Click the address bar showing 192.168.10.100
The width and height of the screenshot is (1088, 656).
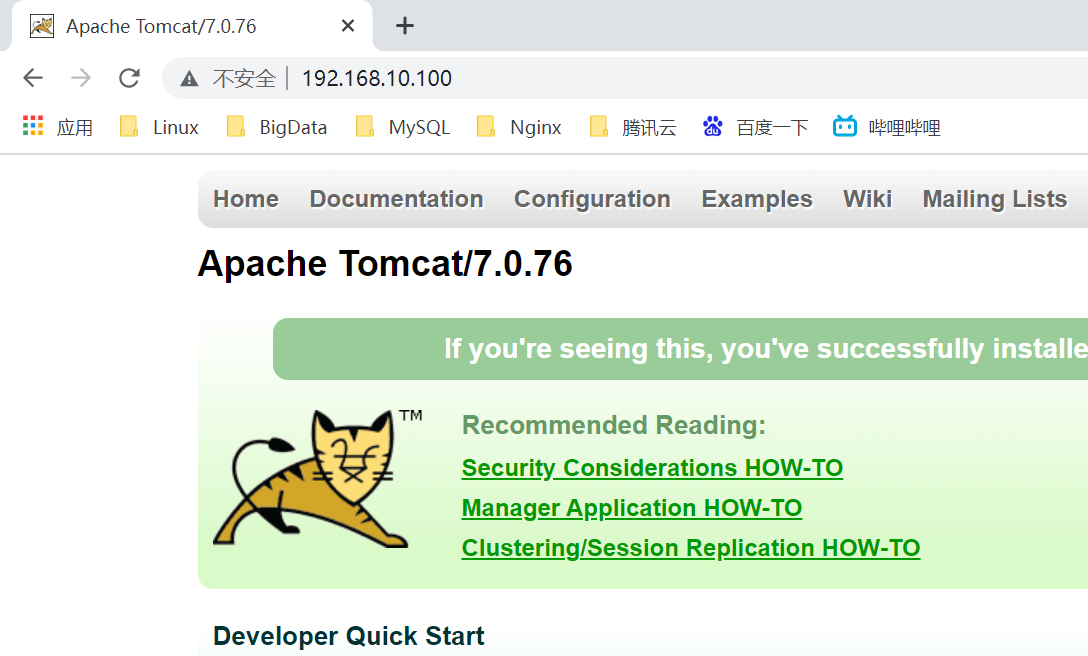624,78
